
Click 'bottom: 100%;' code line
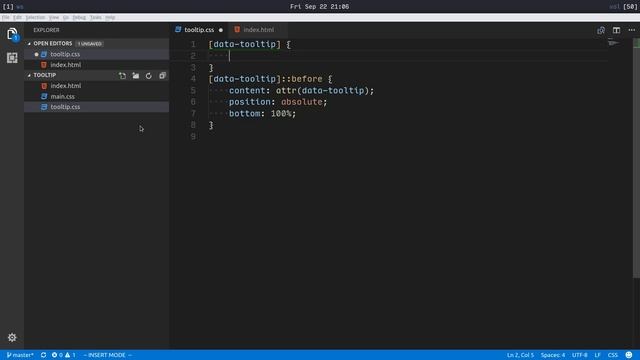click(262, 113)
